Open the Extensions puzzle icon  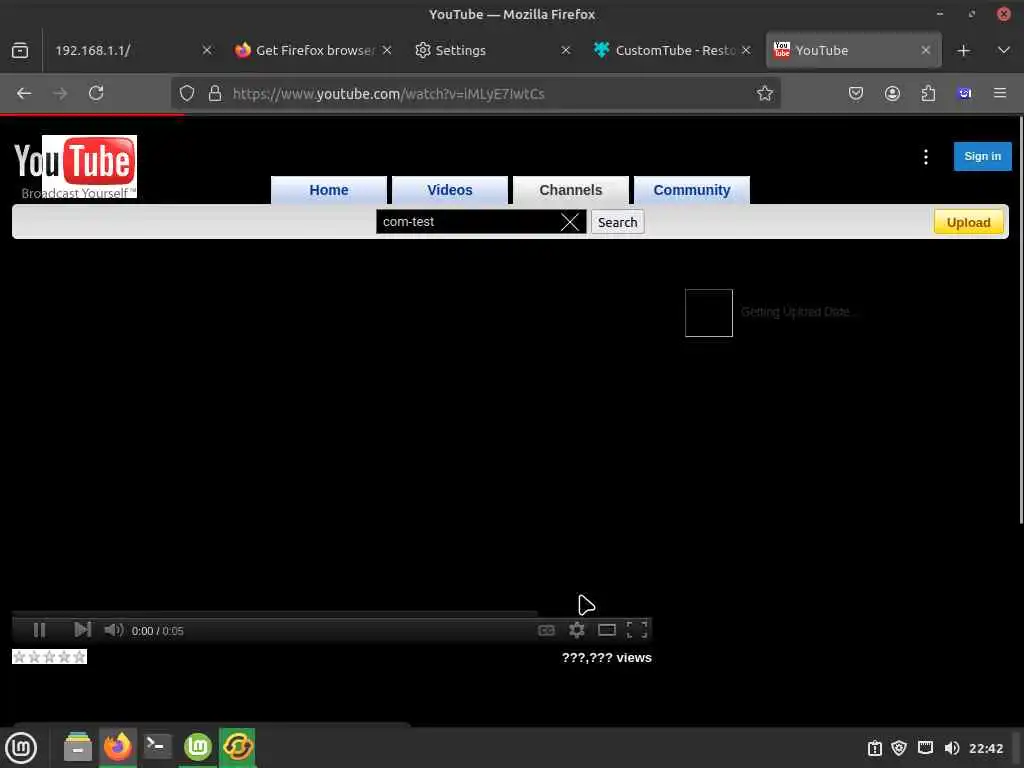[928, 93]
